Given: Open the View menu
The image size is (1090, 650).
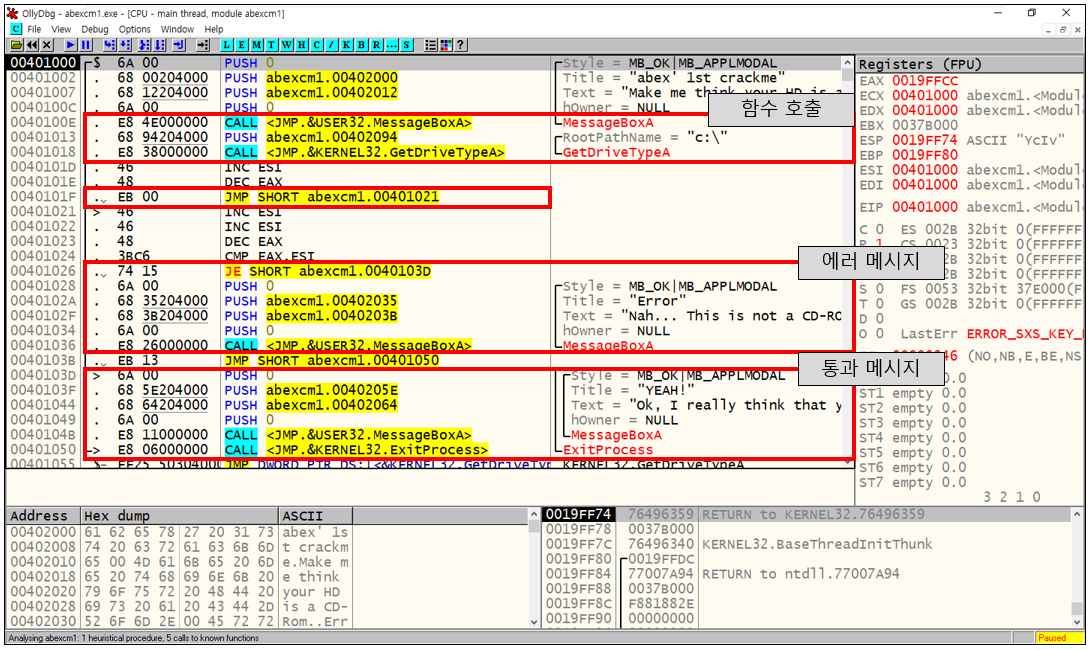Looking at the screenshot, I should pyautogui.click(x=61, y=29).
